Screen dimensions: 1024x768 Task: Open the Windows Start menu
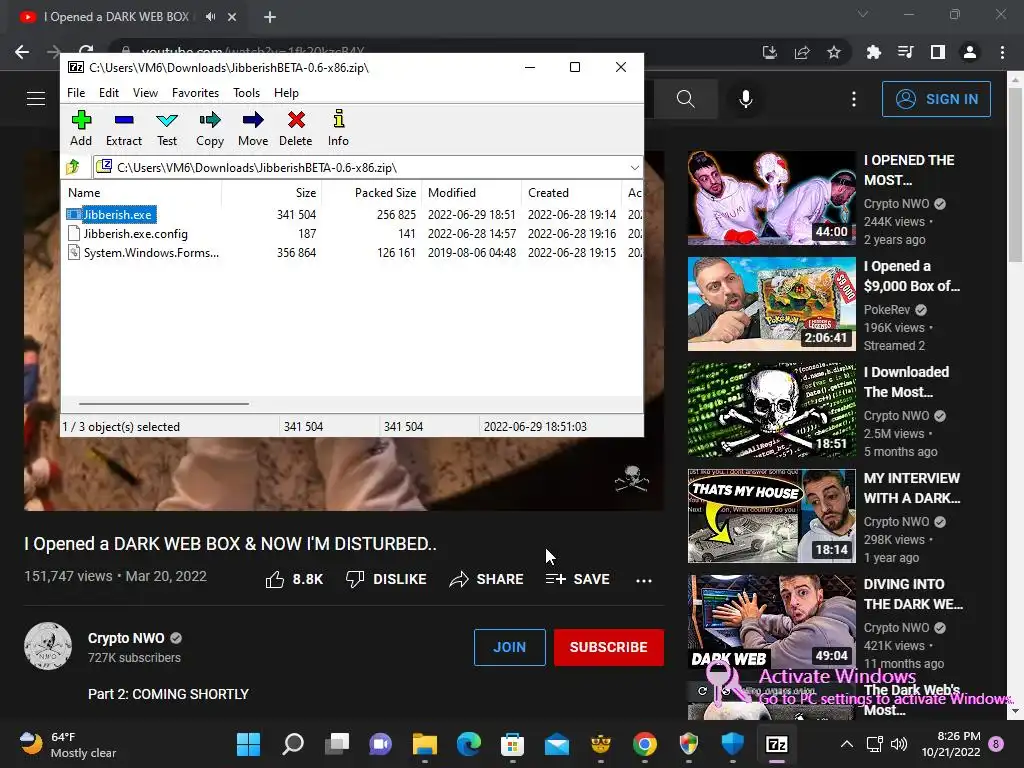click(248, 744)
